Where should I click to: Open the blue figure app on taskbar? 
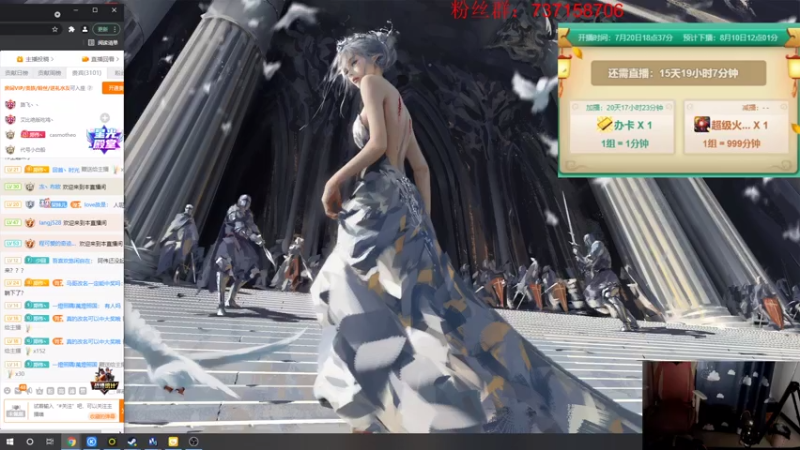tap(153, 442)
